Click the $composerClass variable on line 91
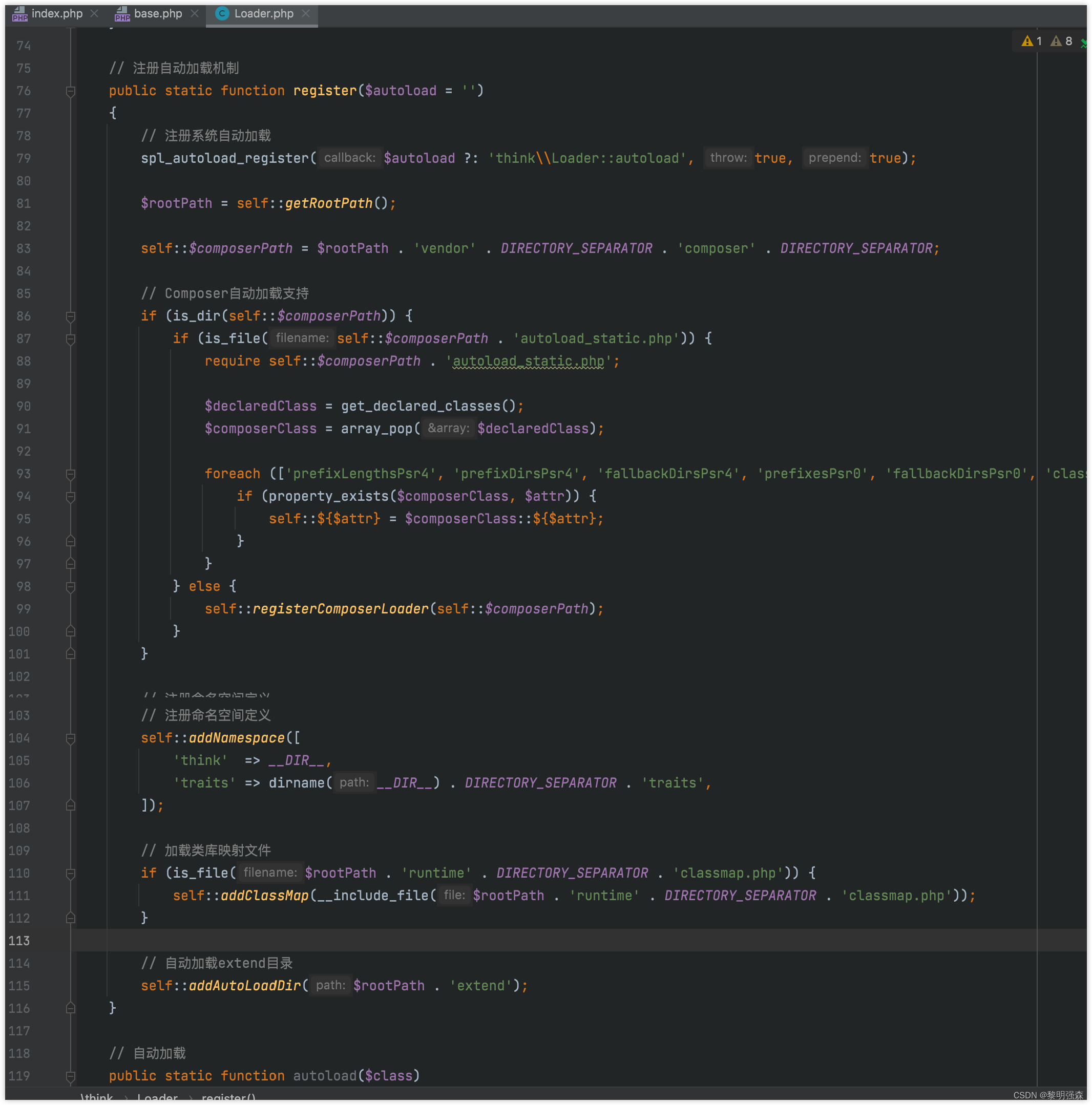 (260, 429)
